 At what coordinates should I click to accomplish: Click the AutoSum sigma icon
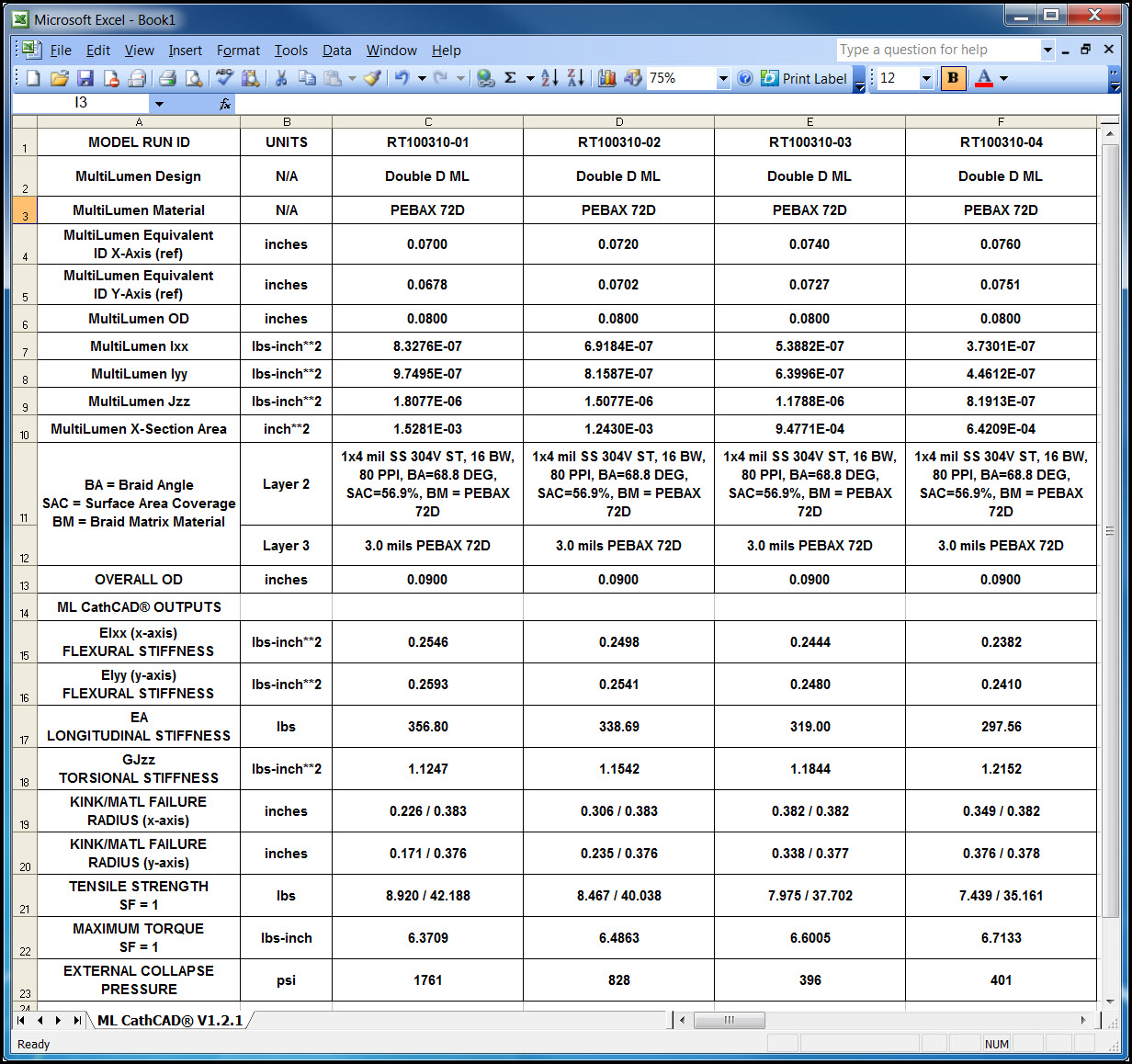click(x=511, y=79)
